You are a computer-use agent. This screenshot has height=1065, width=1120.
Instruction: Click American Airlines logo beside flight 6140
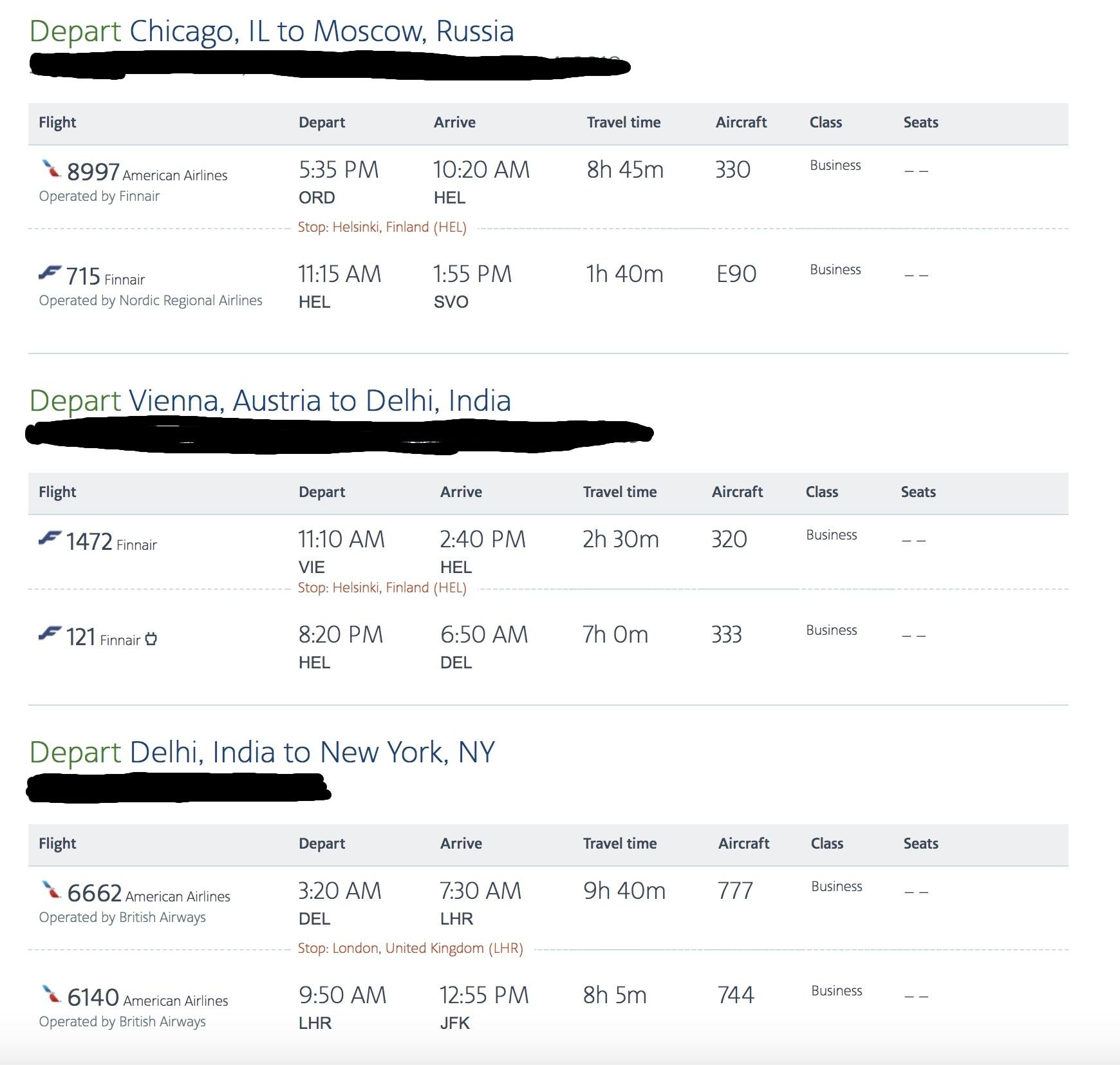coord(51,995)
